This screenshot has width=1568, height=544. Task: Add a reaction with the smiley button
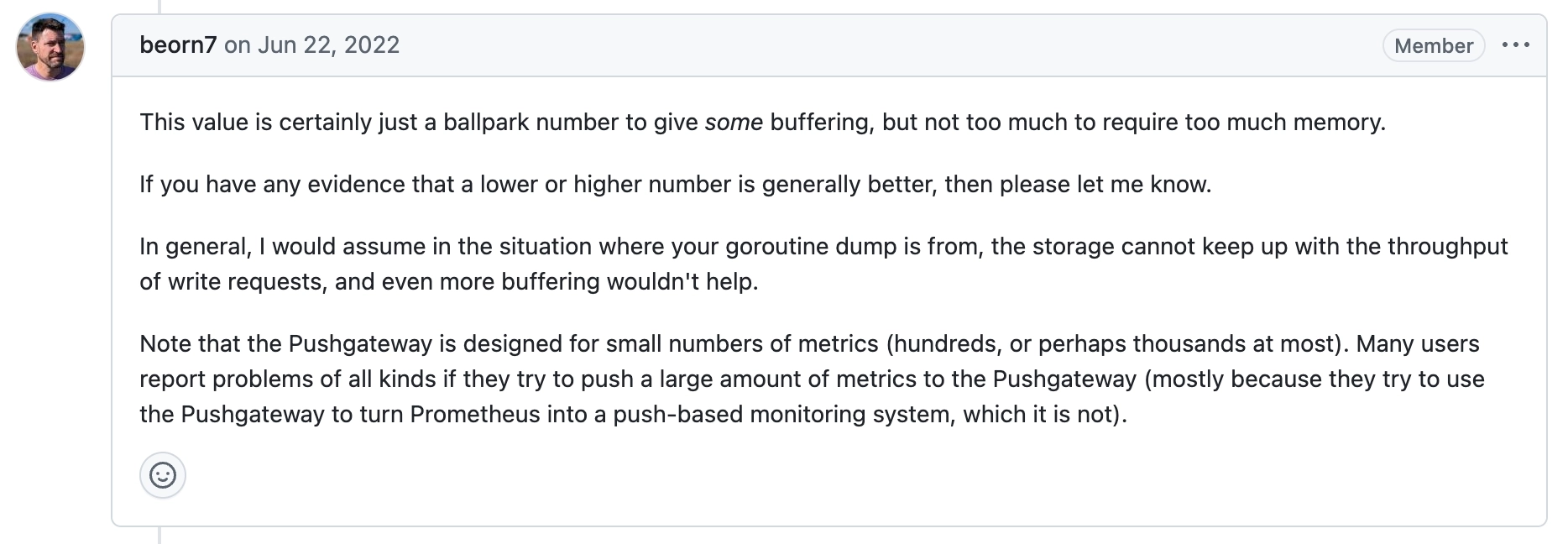[163, 475]
